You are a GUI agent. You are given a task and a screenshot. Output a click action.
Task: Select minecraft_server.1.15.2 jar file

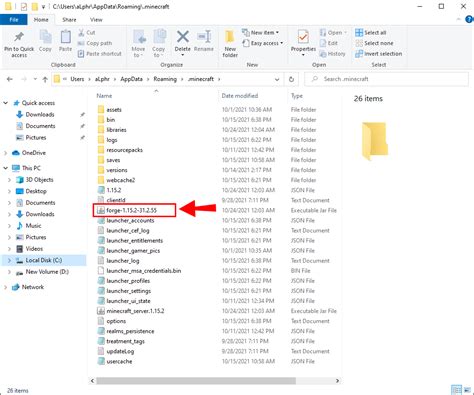coord(135,311)
